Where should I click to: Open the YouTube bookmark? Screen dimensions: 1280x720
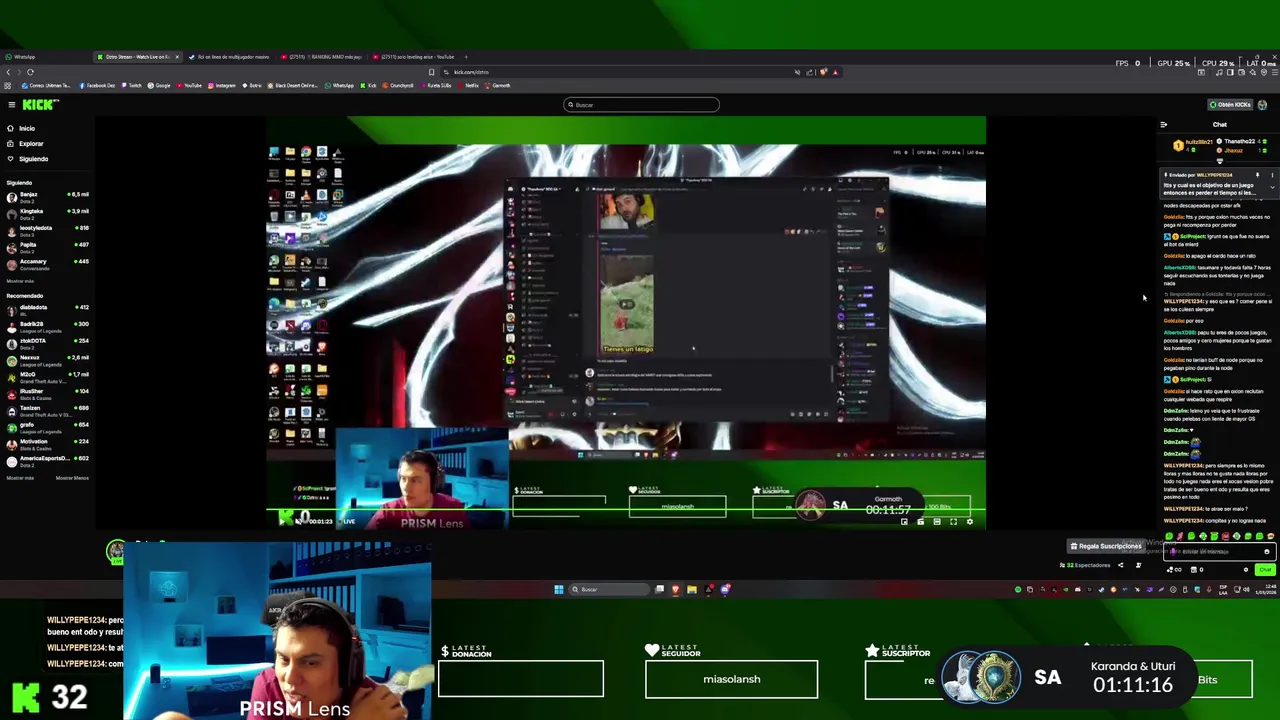click(x=188, y=85)
